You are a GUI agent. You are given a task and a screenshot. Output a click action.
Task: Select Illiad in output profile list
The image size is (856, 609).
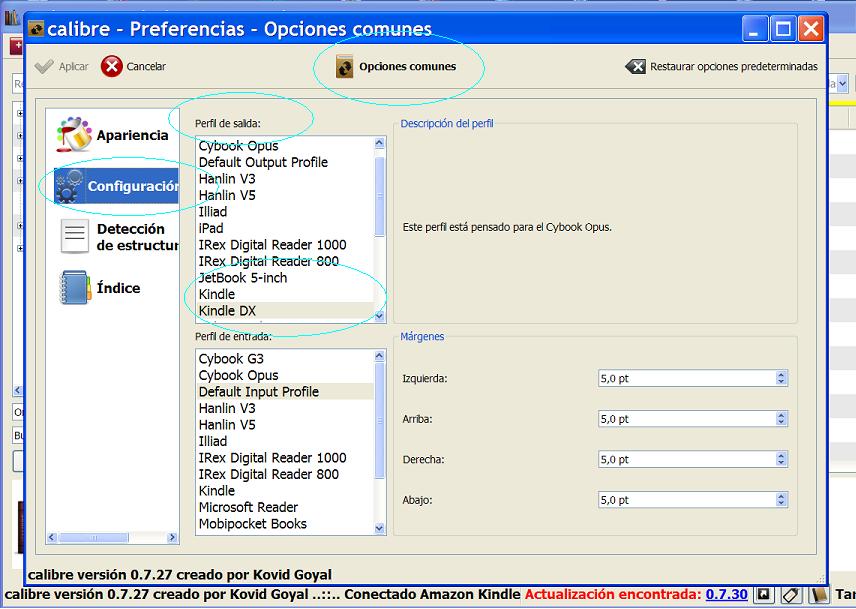pyautogui.click(x=284, y=212)
